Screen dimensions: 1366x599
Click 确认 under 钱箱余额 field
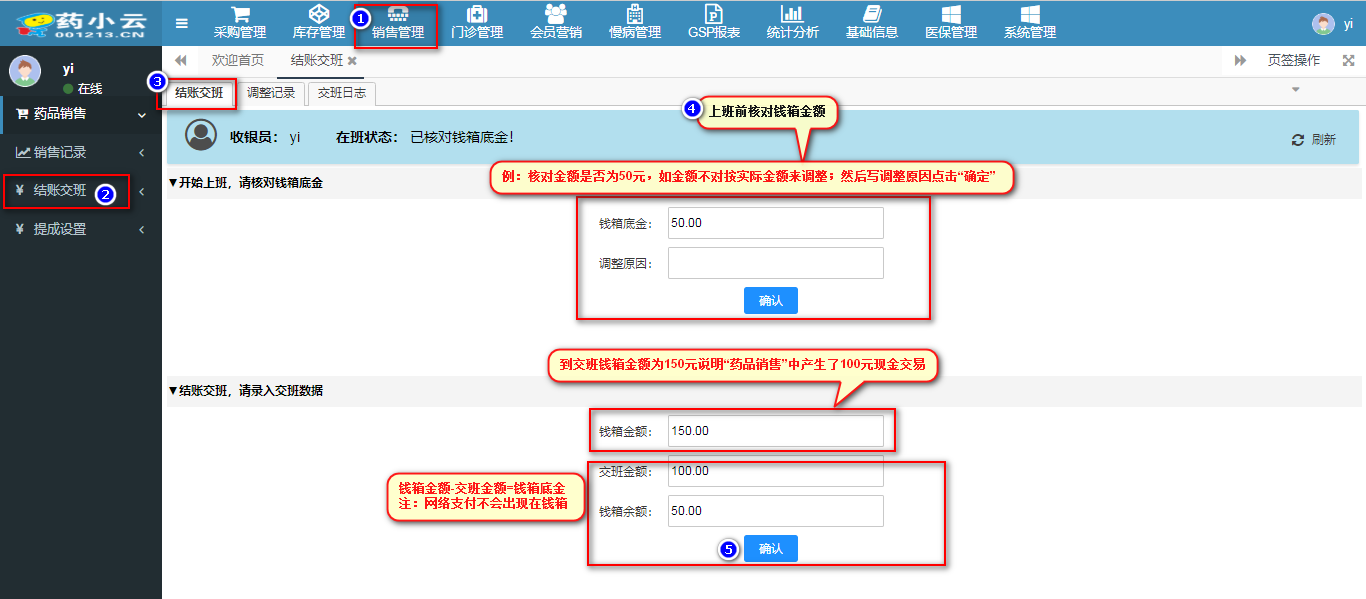coord(771,548)
